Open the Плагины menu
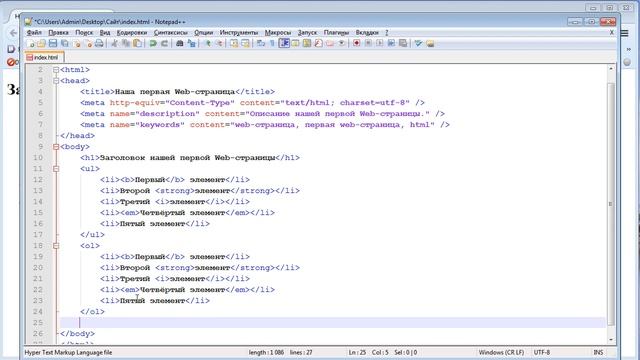Screen dimensions: 640x360 (x=336, y=32)
